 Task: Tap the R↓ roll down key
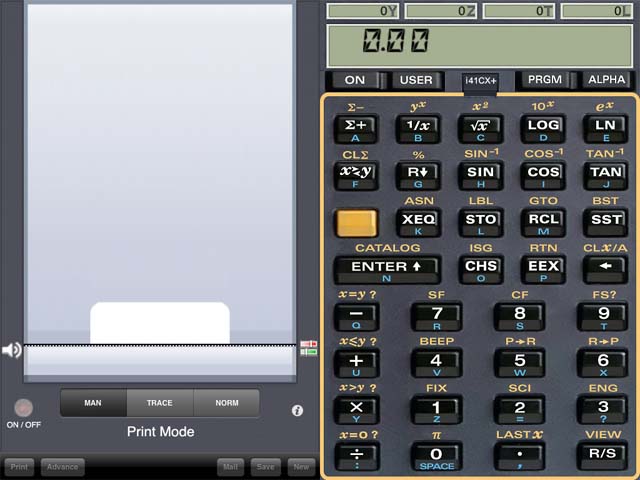tap(418, 176)
